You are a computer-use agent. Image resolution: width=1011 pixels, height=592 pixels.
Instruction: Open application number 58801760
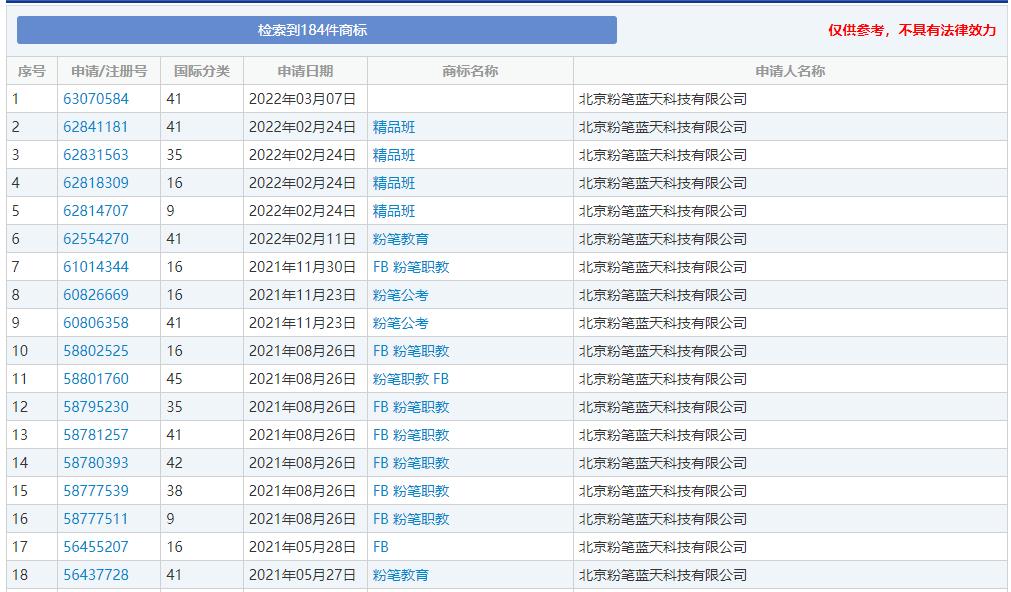[96, 379]
